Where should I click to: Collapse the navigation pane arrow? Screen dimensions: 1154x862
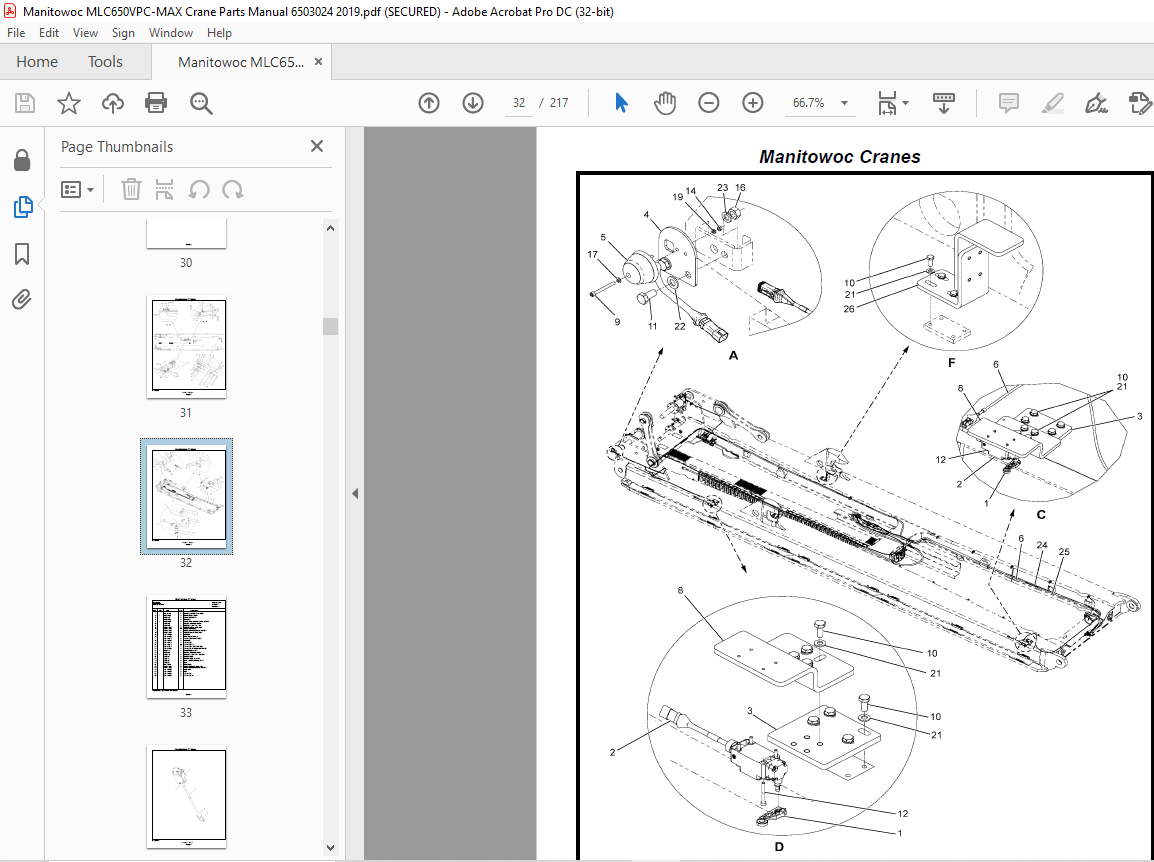[x=355, y=493]
